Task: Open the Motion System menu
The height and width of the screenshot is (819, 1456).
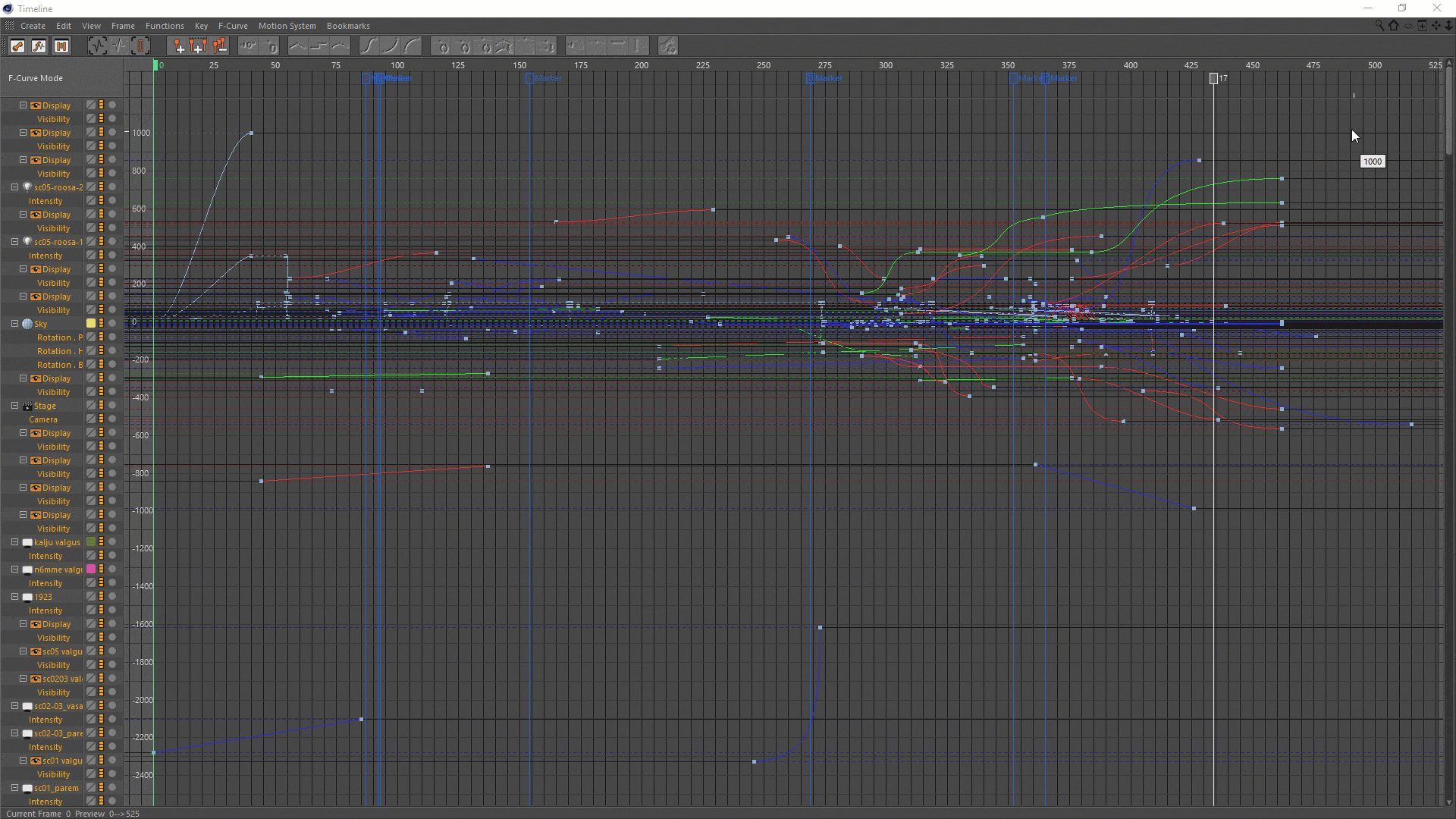Action: pos(287,26)
